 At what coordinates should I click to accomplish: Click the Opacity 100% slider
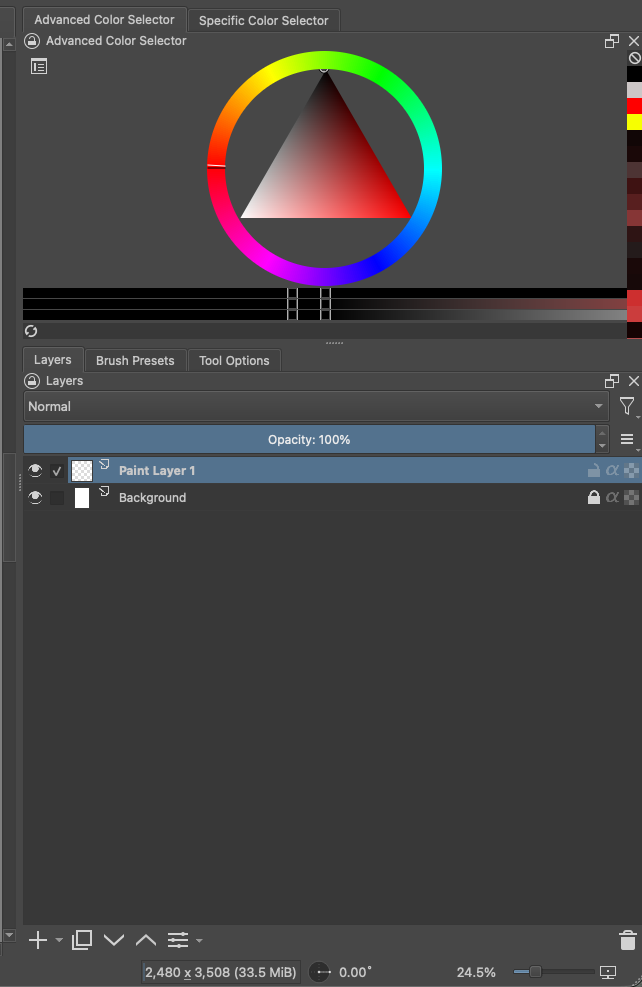309,439
